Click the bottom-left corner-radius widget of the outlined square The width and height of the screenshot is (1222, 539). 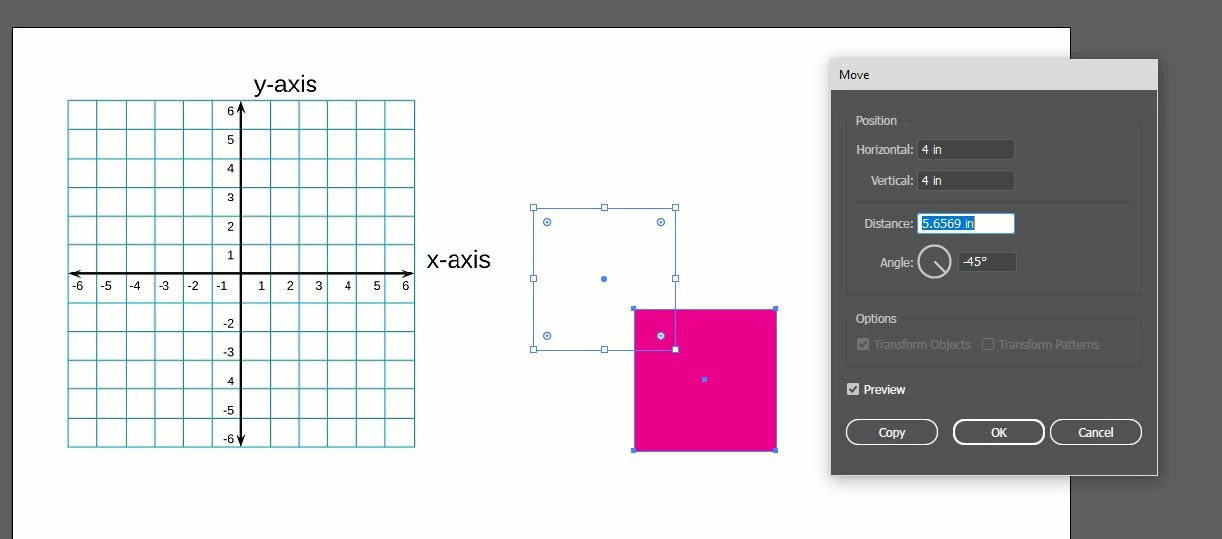[x=547, y=336]
